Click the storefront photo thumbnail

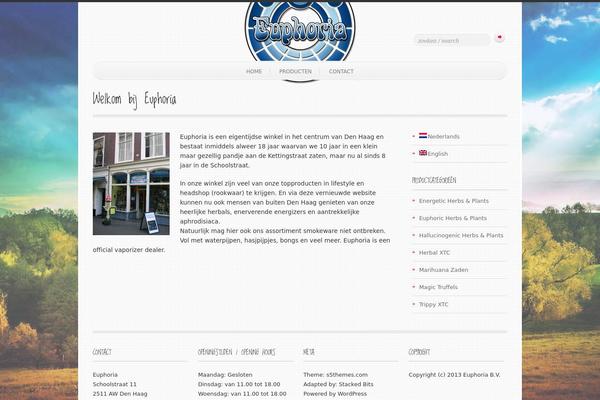131,184
